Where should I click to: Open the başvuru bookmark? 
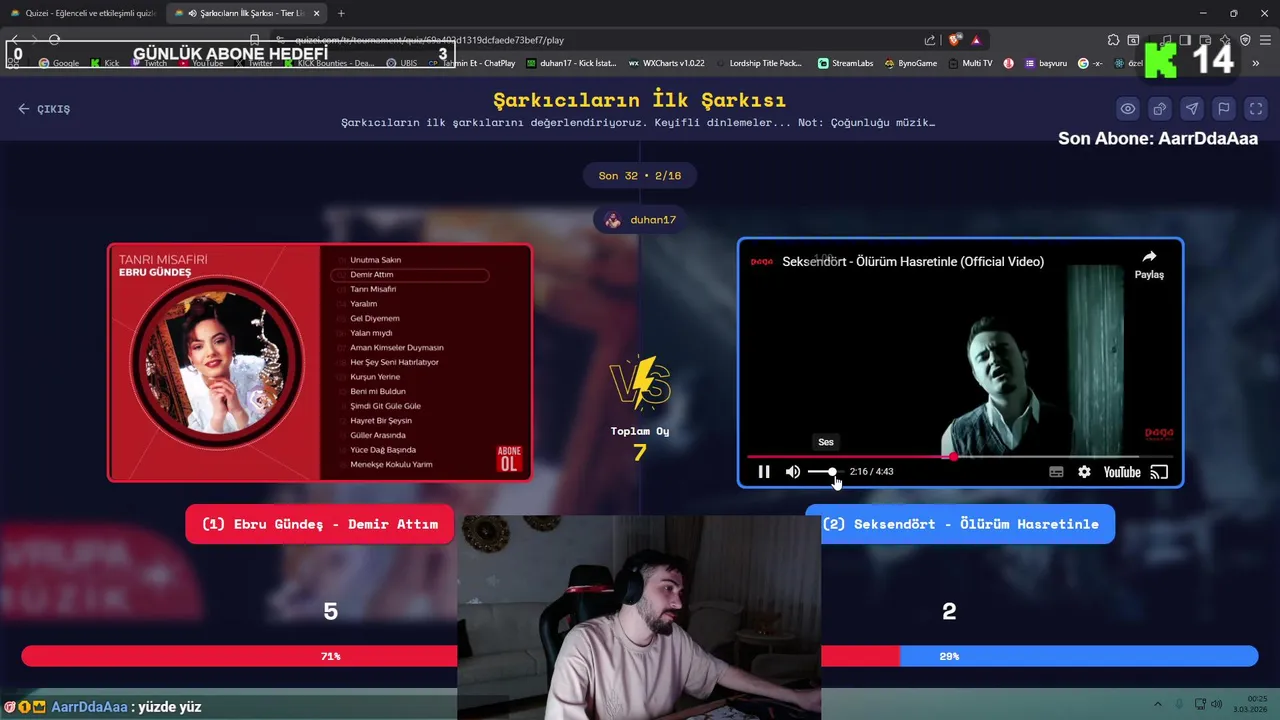[1046, 63]
